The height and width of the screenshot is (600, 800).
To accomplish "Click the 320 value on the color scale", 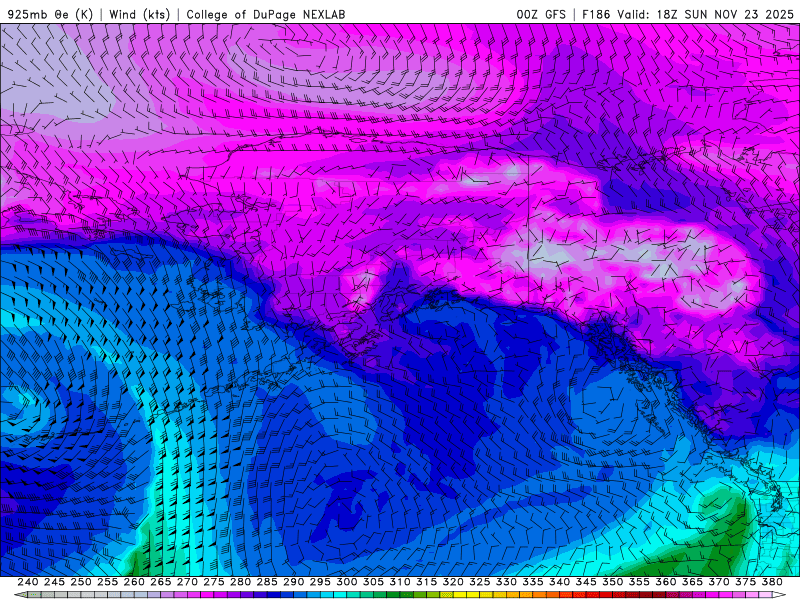I will pos(453,582).
